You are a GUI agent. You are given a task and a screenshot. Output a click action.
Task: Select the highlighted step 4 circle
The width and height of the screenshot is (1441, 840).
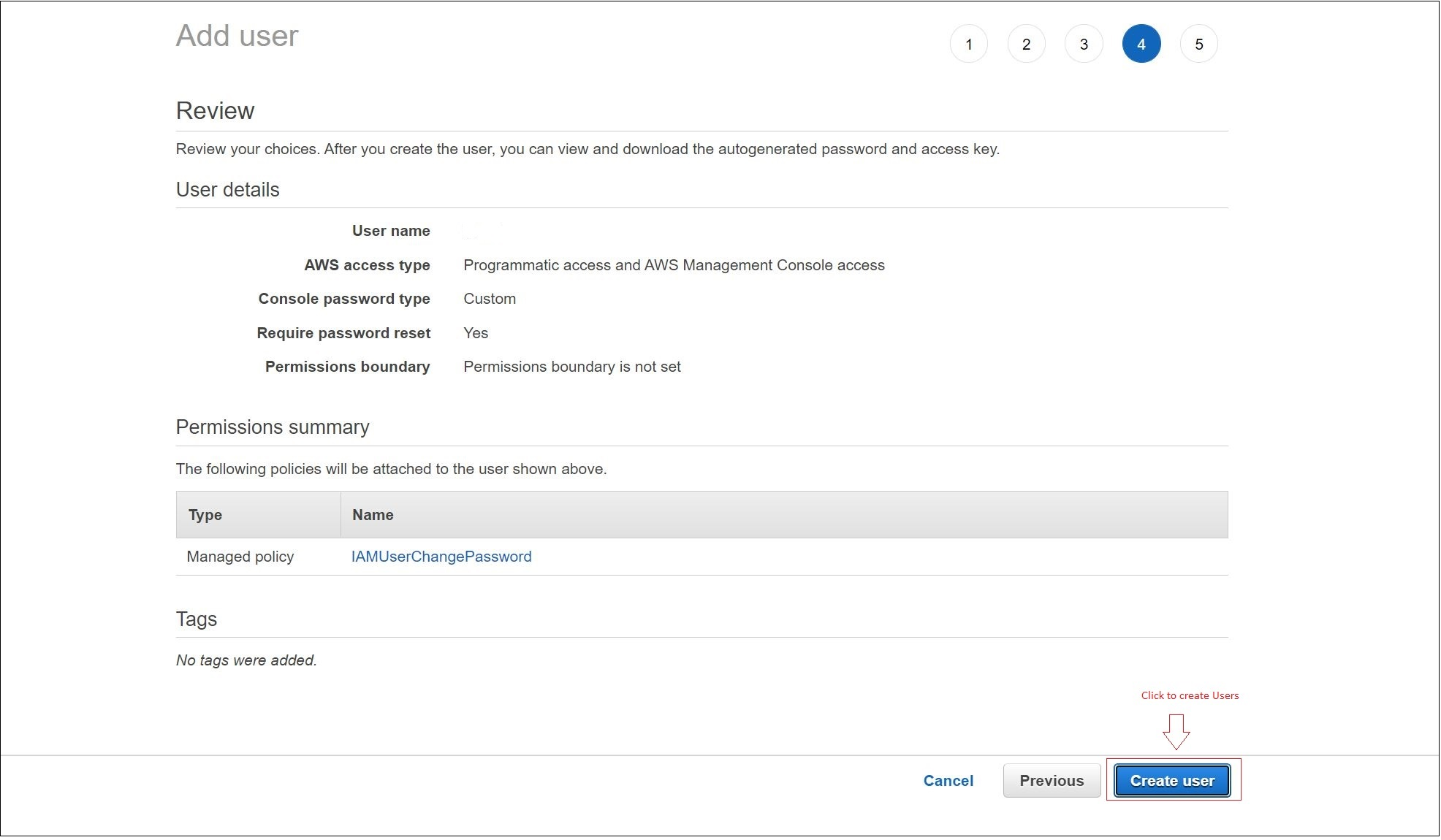[x=1141, y=43]
